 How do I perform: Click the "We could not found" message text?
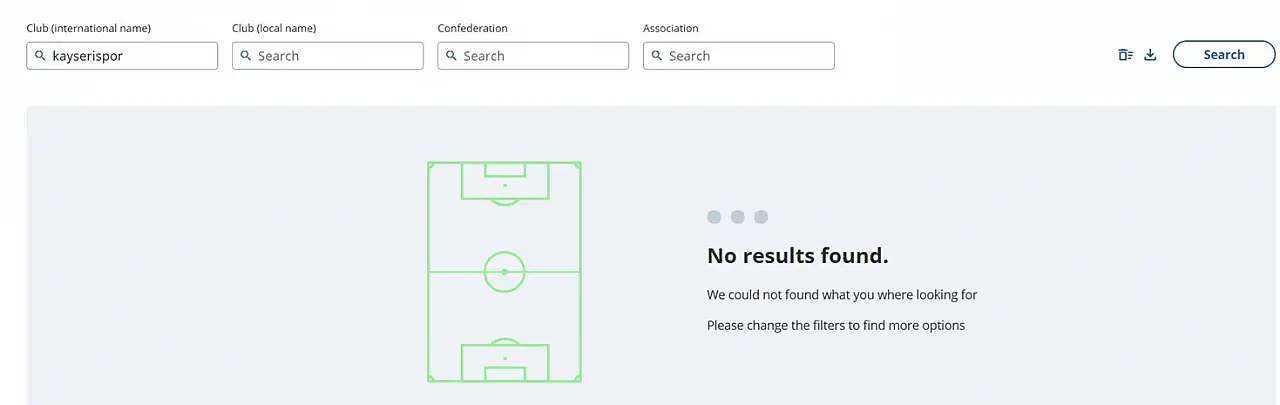(841, 295)
